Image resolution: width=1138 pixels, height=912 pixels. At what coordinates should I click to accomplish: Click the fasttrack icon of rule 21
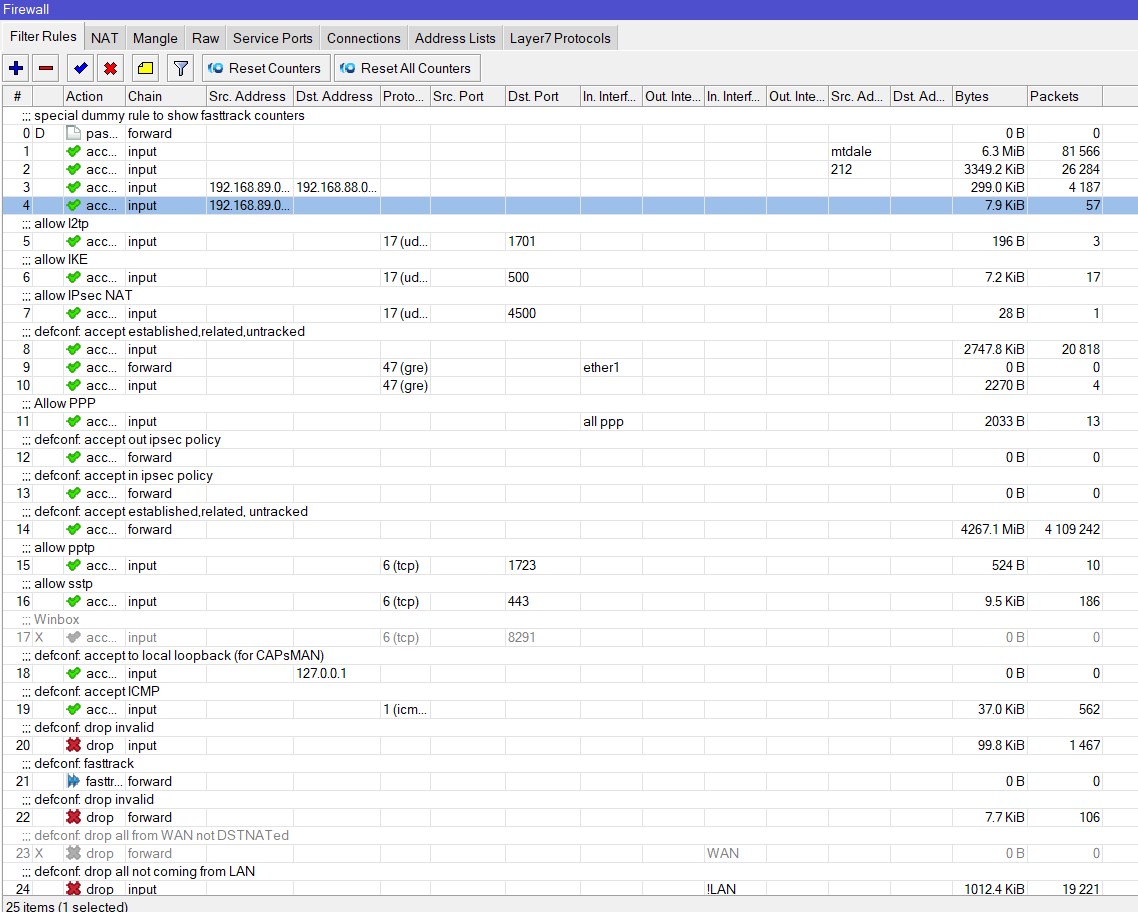pos(73,781)
